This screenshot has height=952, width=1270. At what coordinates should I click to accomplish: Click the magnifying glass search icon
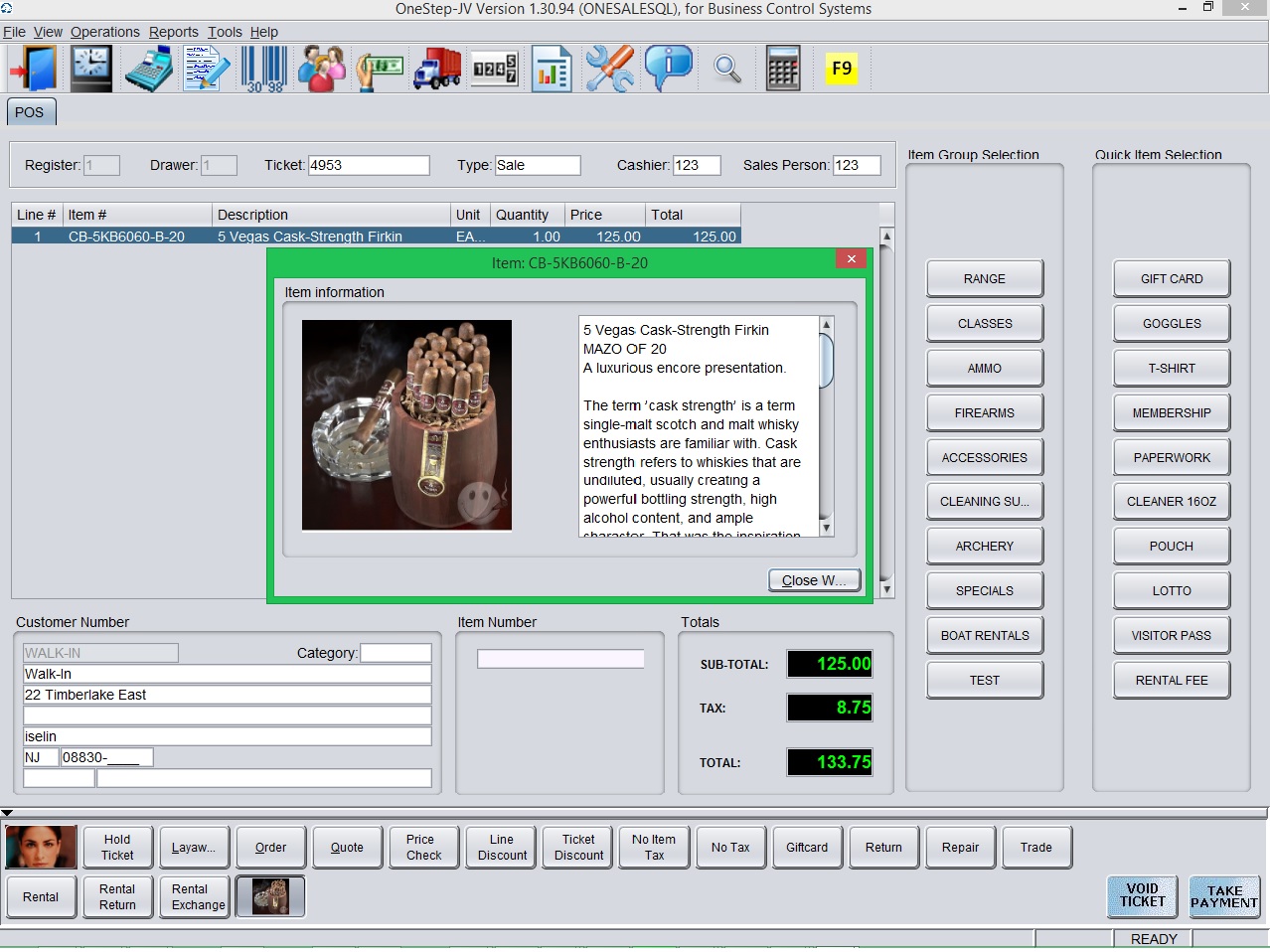point(727,70)
